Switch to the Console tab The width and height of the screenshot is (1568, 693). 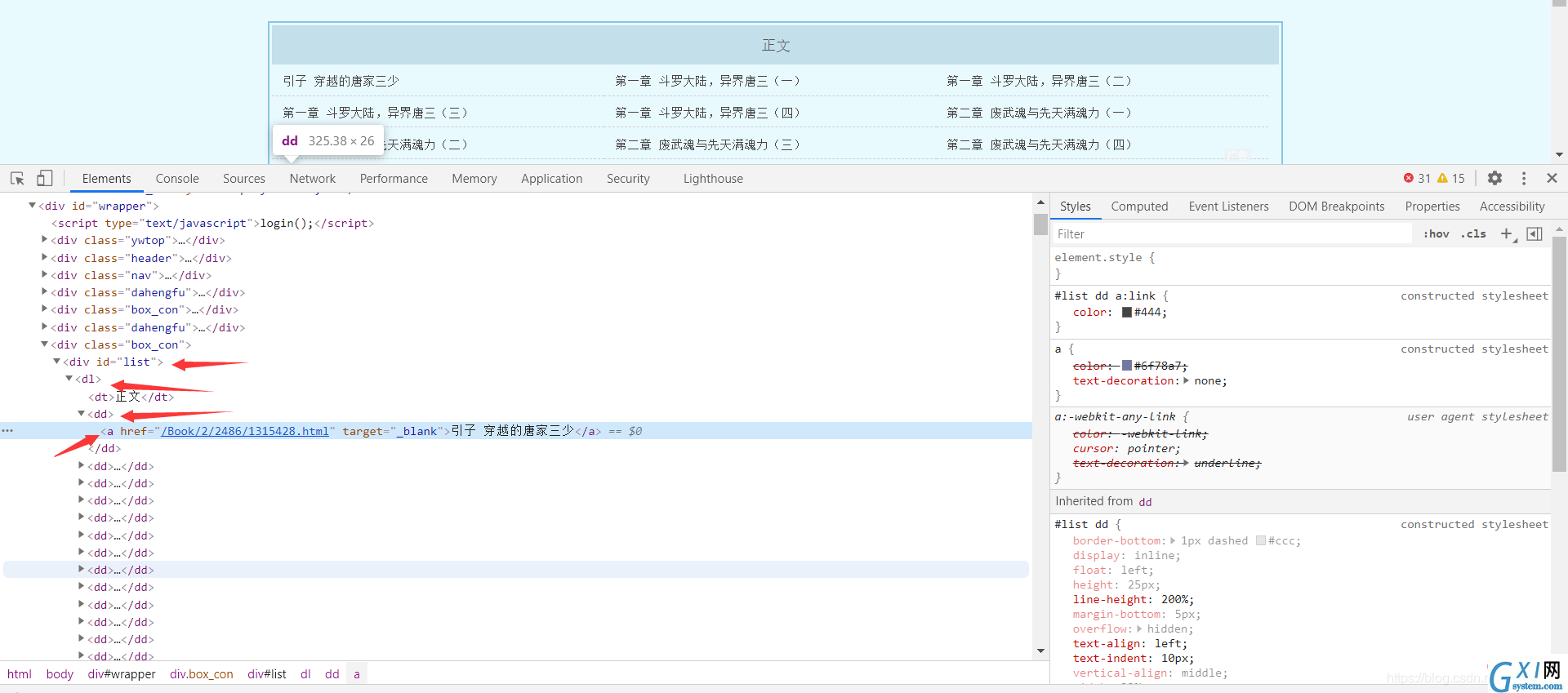[x=177, y=179]
